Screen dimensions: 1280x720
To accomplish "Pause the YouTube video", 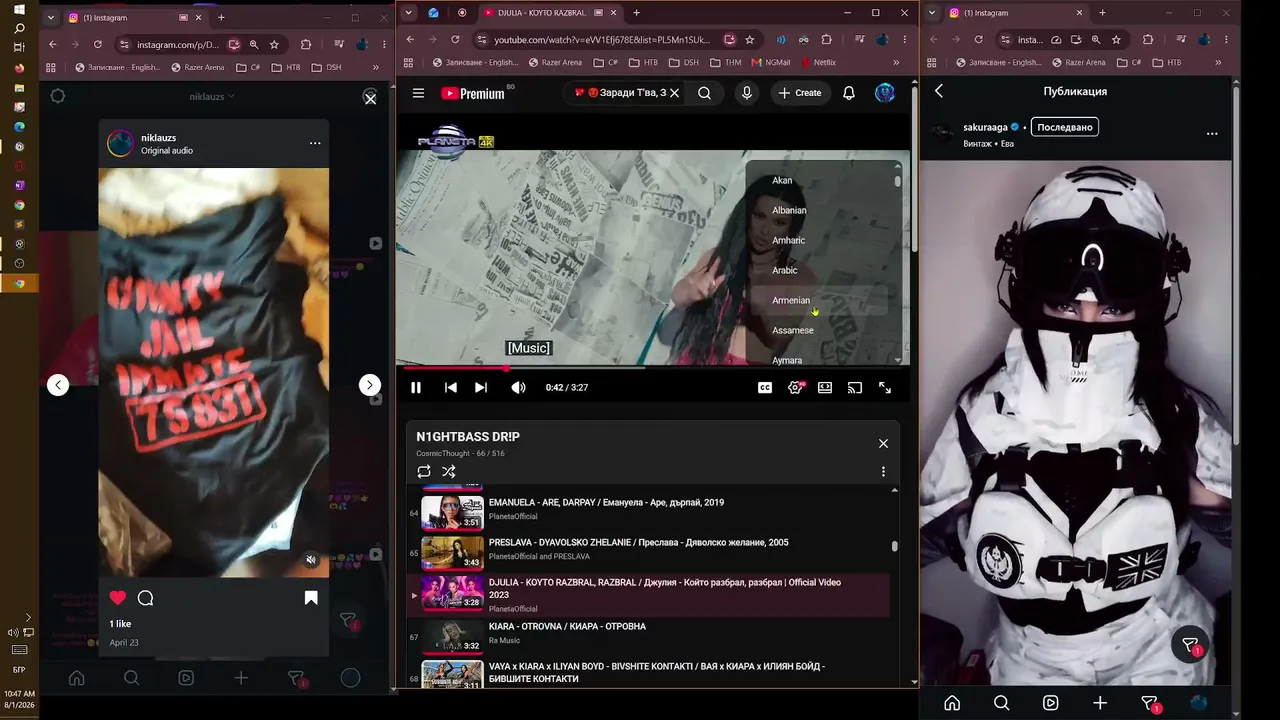I will coord(416,388).
